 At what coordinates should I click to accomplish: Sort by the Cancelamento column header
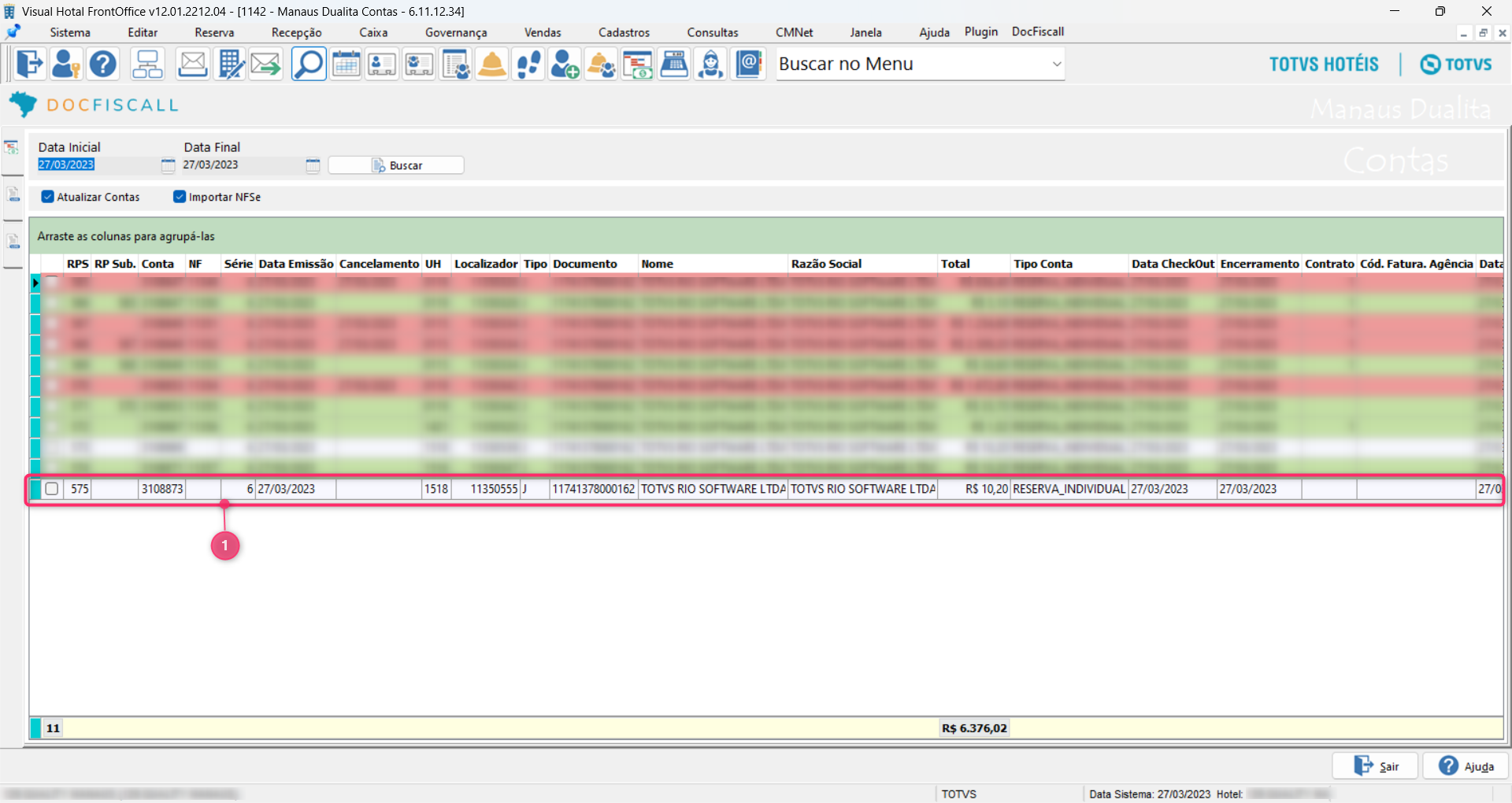click(x=379, y=264)
